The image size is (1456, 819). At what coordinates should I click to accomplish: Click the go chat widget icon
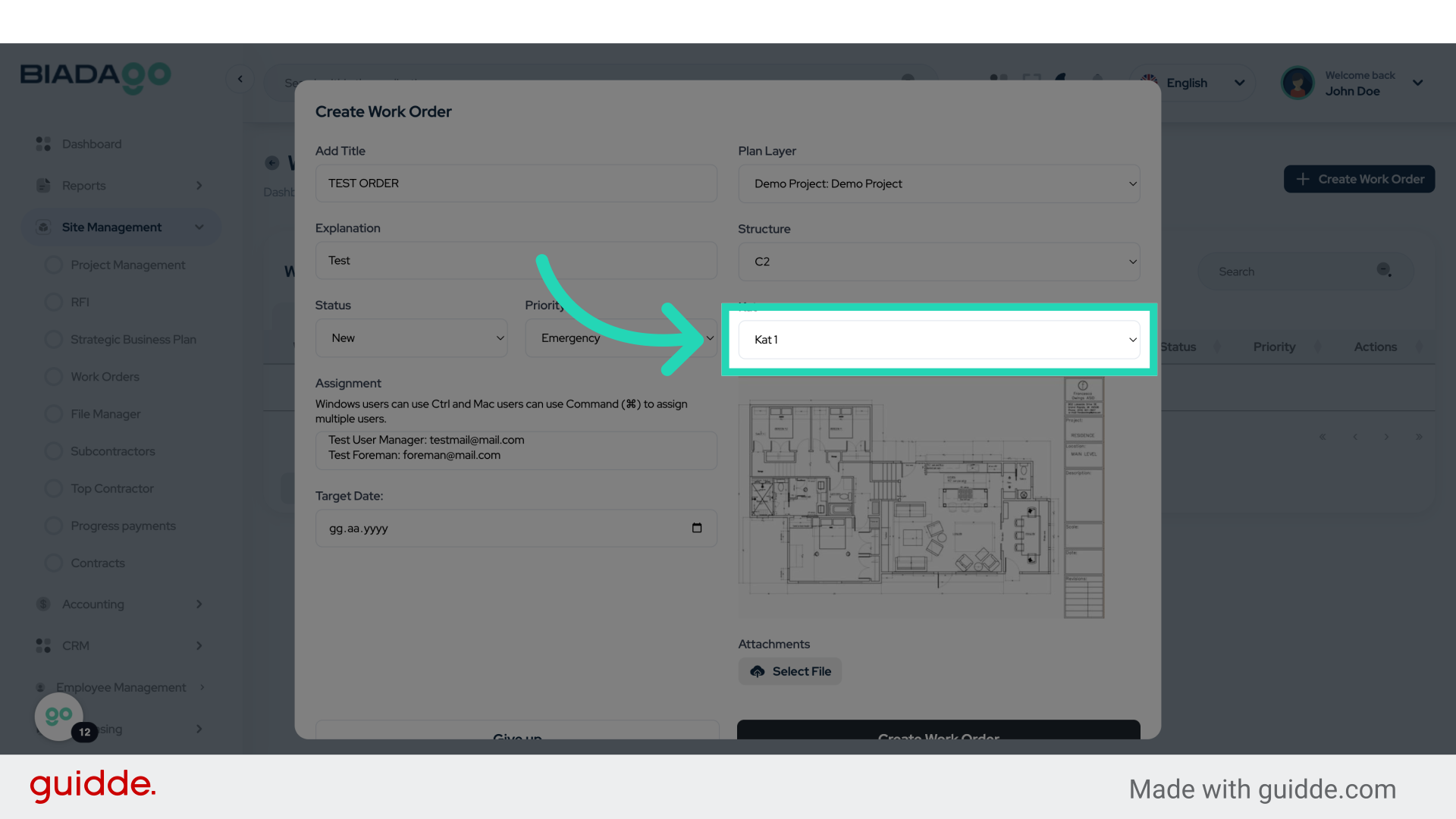tap(58, 716)
